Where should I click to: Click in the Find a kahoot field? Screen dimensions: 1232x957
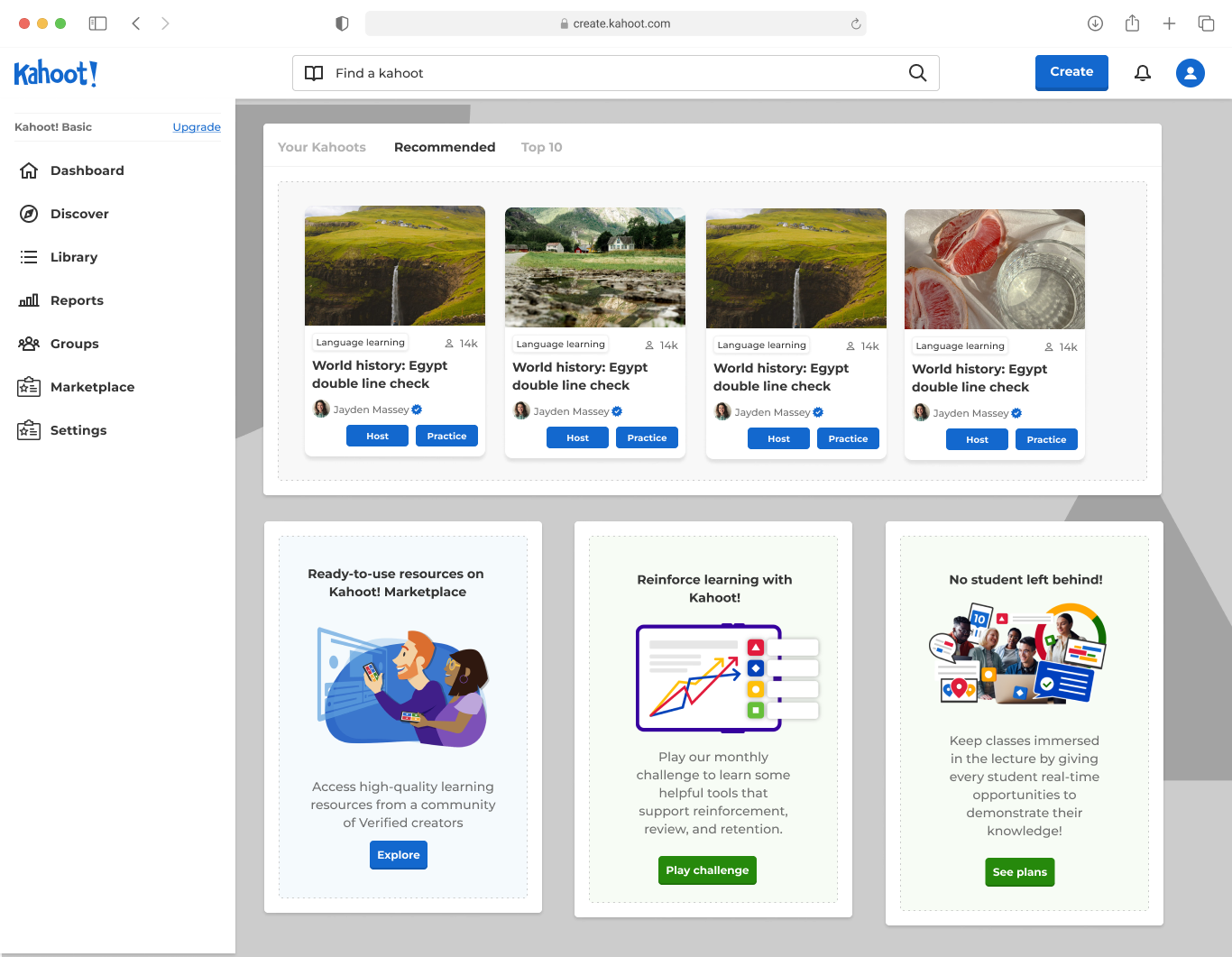click(x=616, y=73)
